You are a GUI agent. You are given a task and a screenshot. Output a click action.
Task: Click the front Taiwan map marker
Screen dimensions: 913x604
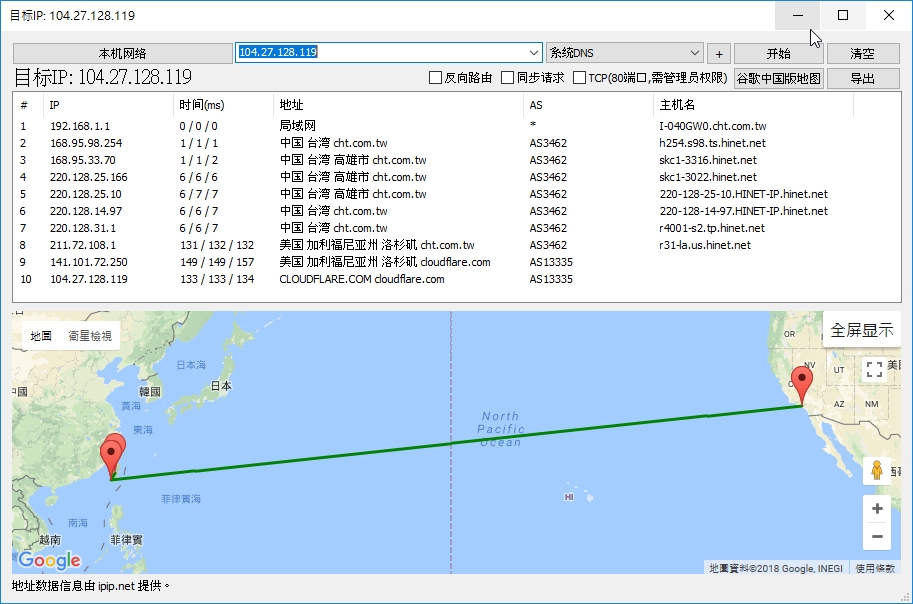(111, 459)
